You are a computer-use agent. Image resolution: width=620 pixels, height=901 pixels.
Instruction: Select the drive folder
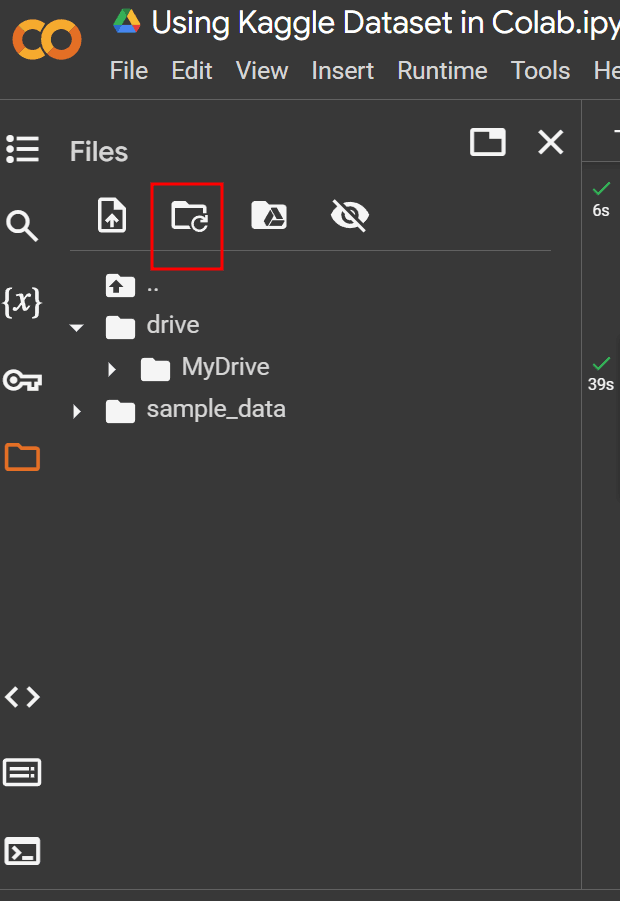coord(173,325)
